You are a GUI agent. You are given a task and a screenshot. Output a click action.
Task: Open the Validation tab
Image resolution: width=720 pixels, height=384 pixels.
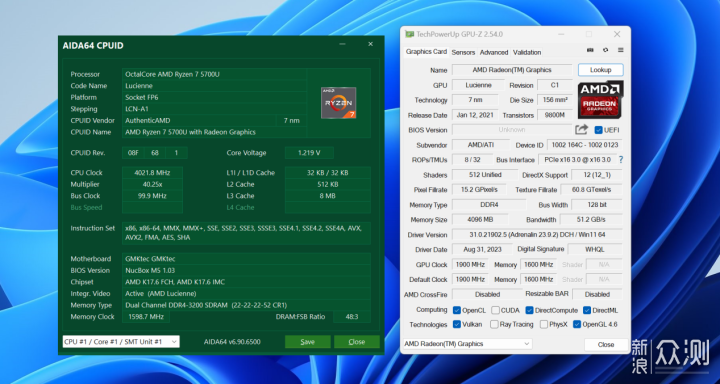[527, 52]
